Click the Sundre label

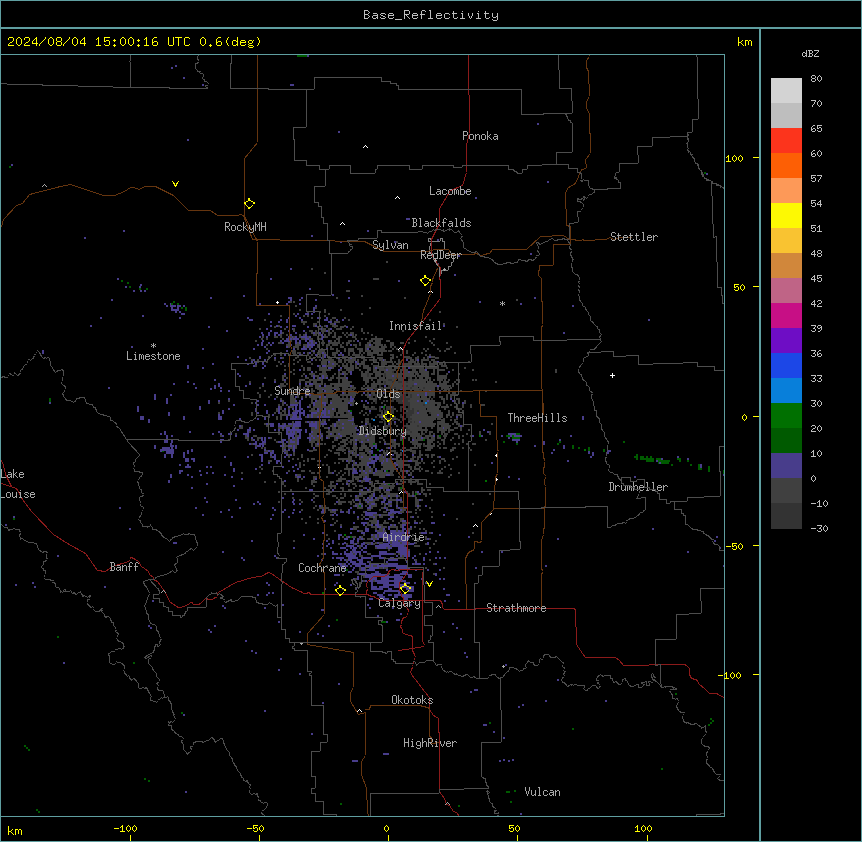pyautogui.click(x=292, y=391)
